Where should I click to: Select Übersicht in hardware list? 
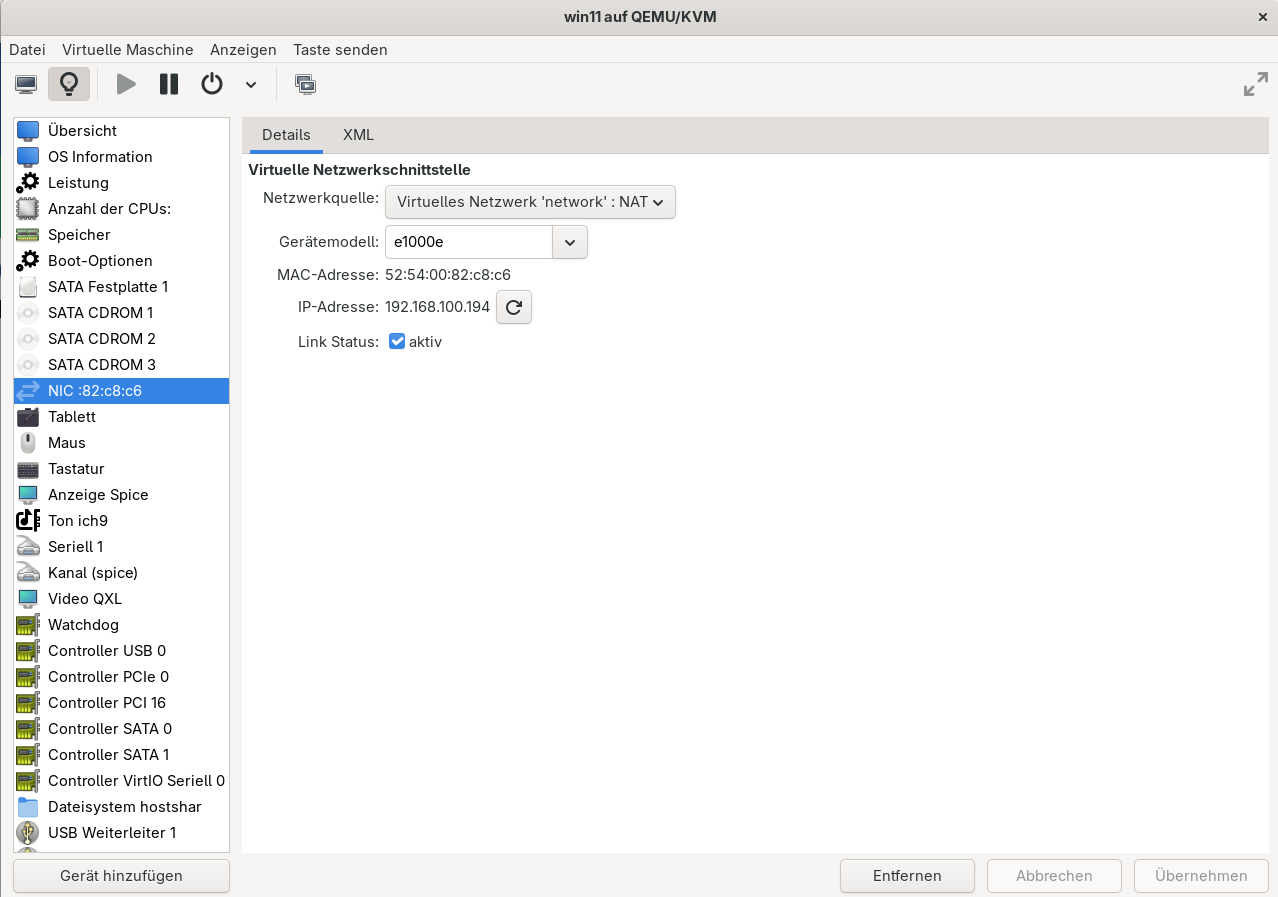click(121, 131)
